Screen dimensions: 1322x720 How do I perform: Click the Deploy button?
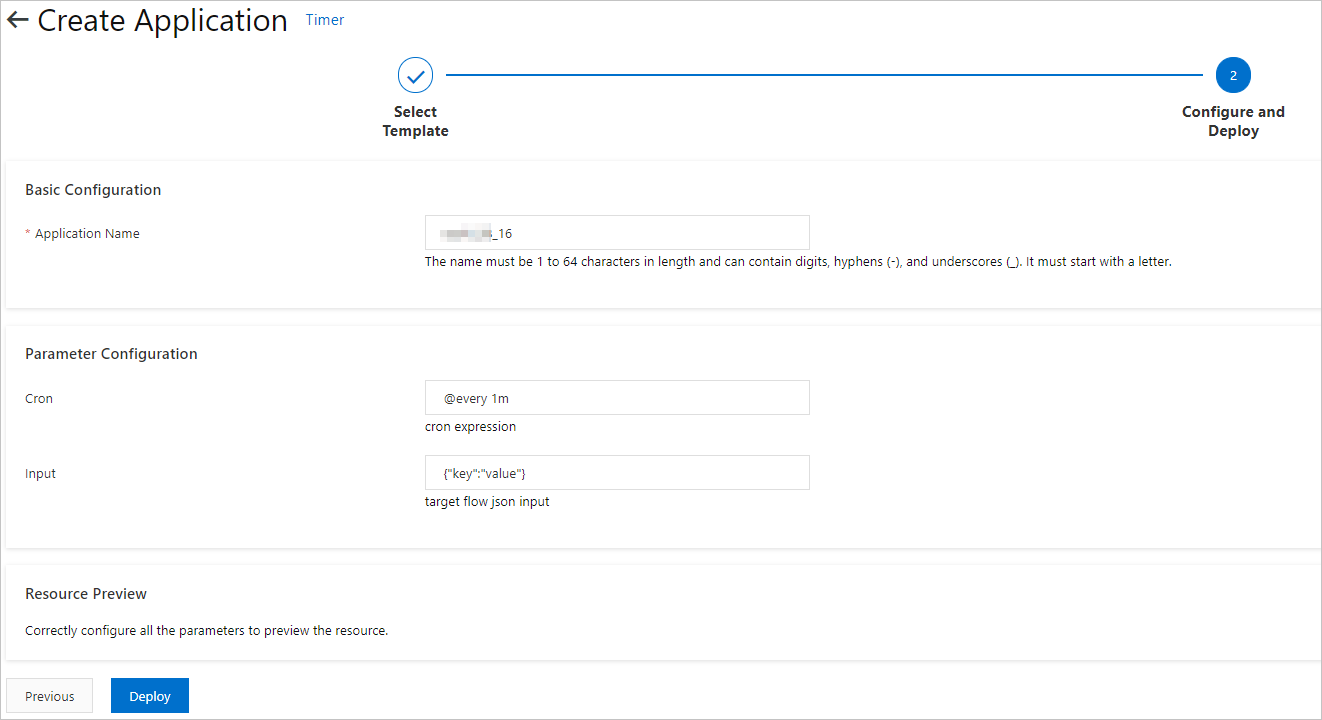pos(149,695)
